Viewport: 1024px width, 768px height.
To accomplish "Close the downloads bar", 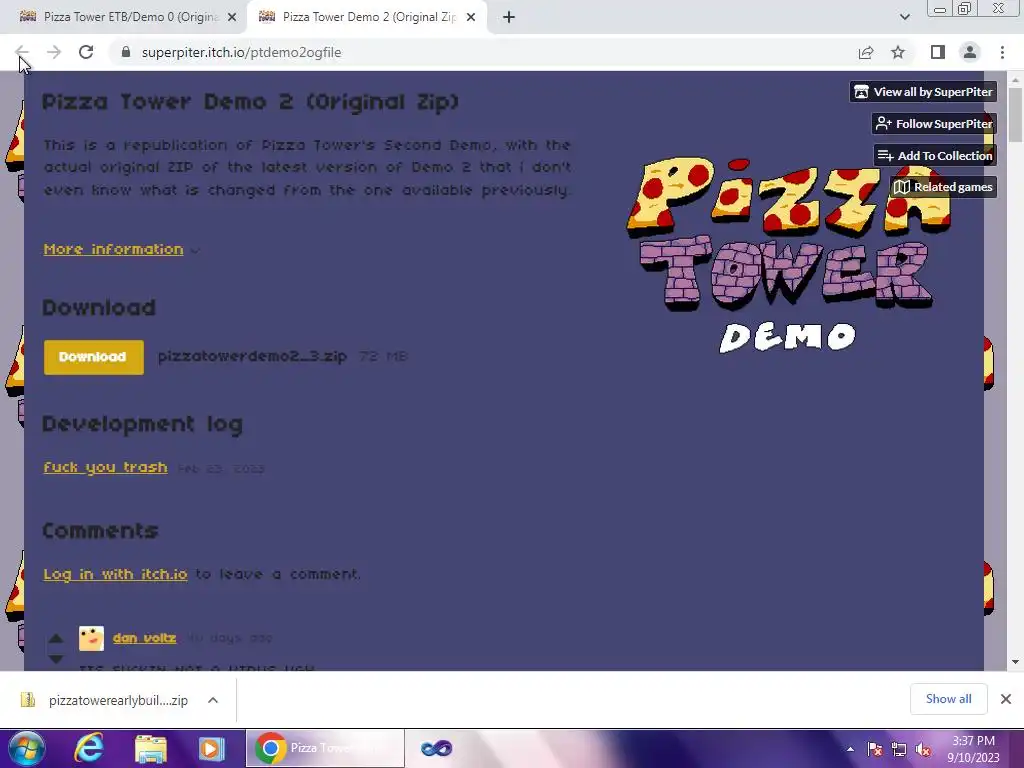I will [x=1006, y=699].
